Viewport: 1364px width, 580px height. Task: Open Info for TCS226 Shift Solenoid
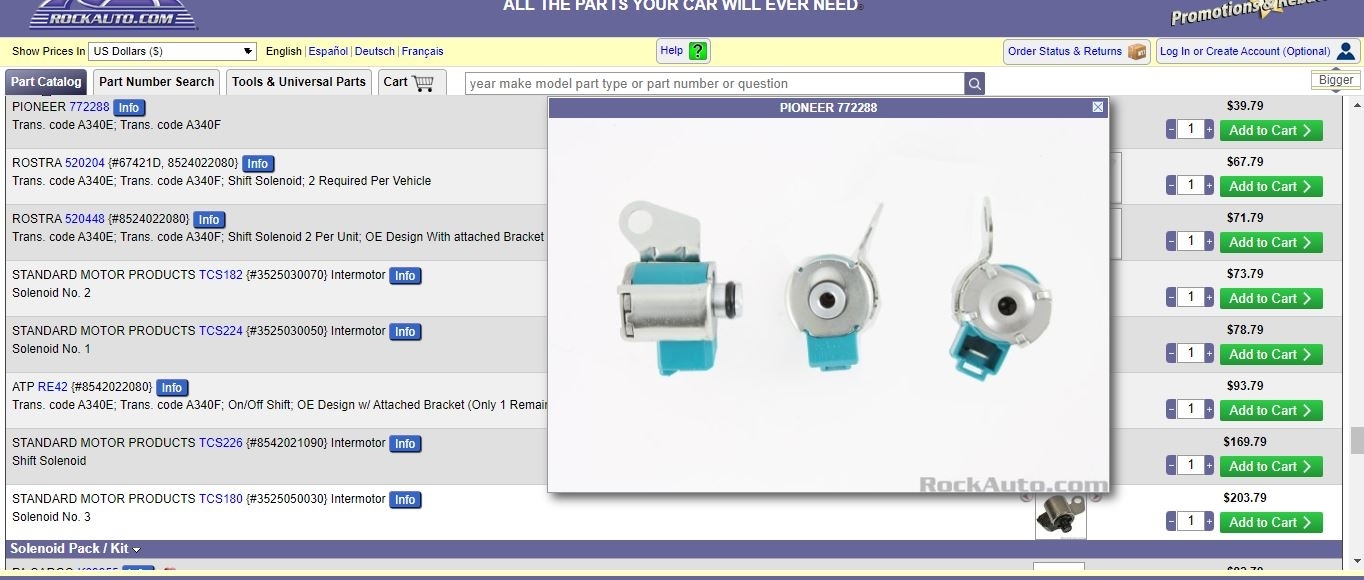point(405,444)
